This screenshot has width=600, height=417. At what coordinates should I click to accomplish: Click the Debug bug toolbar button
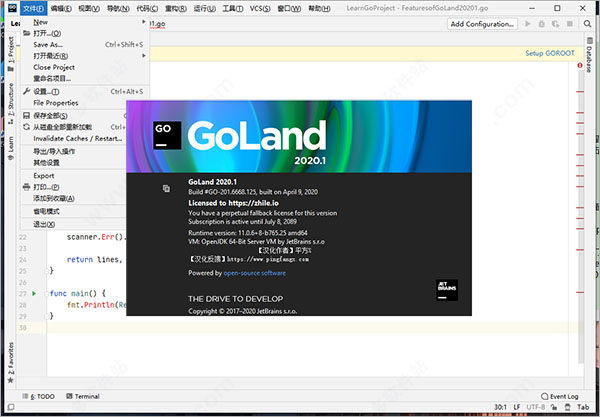tap(541, 24)
